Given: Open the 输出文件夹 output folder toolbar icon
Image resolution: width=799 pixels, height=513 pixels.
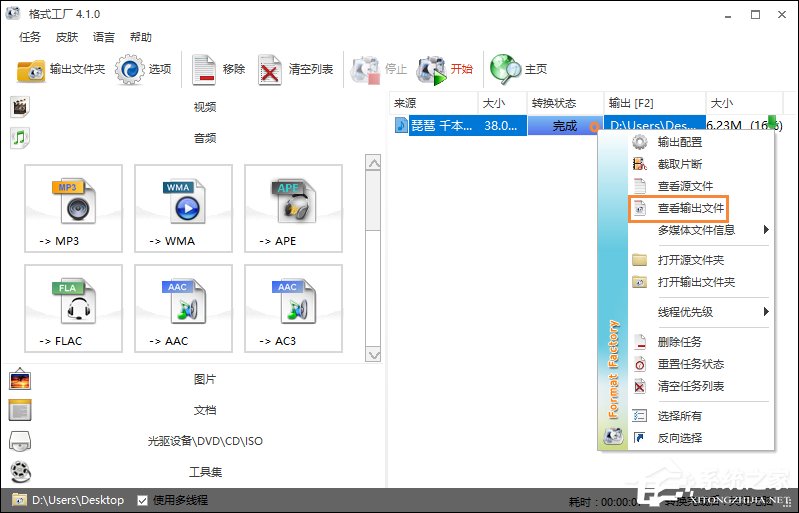Looking at the screenshot, I should click(x=31, y=70).
